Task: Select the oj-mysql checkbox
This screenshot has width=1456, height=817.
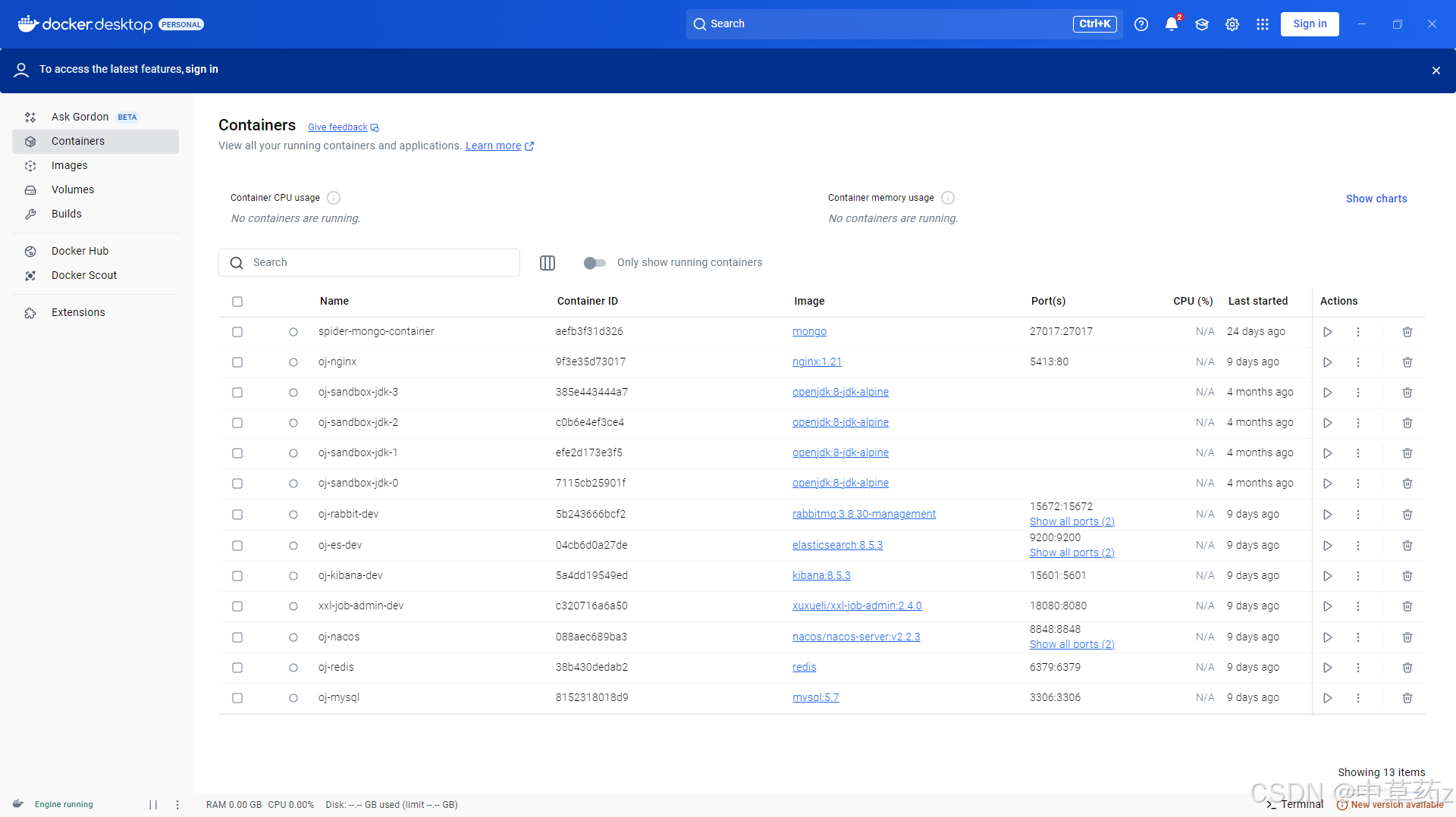Action: [237, 698]
